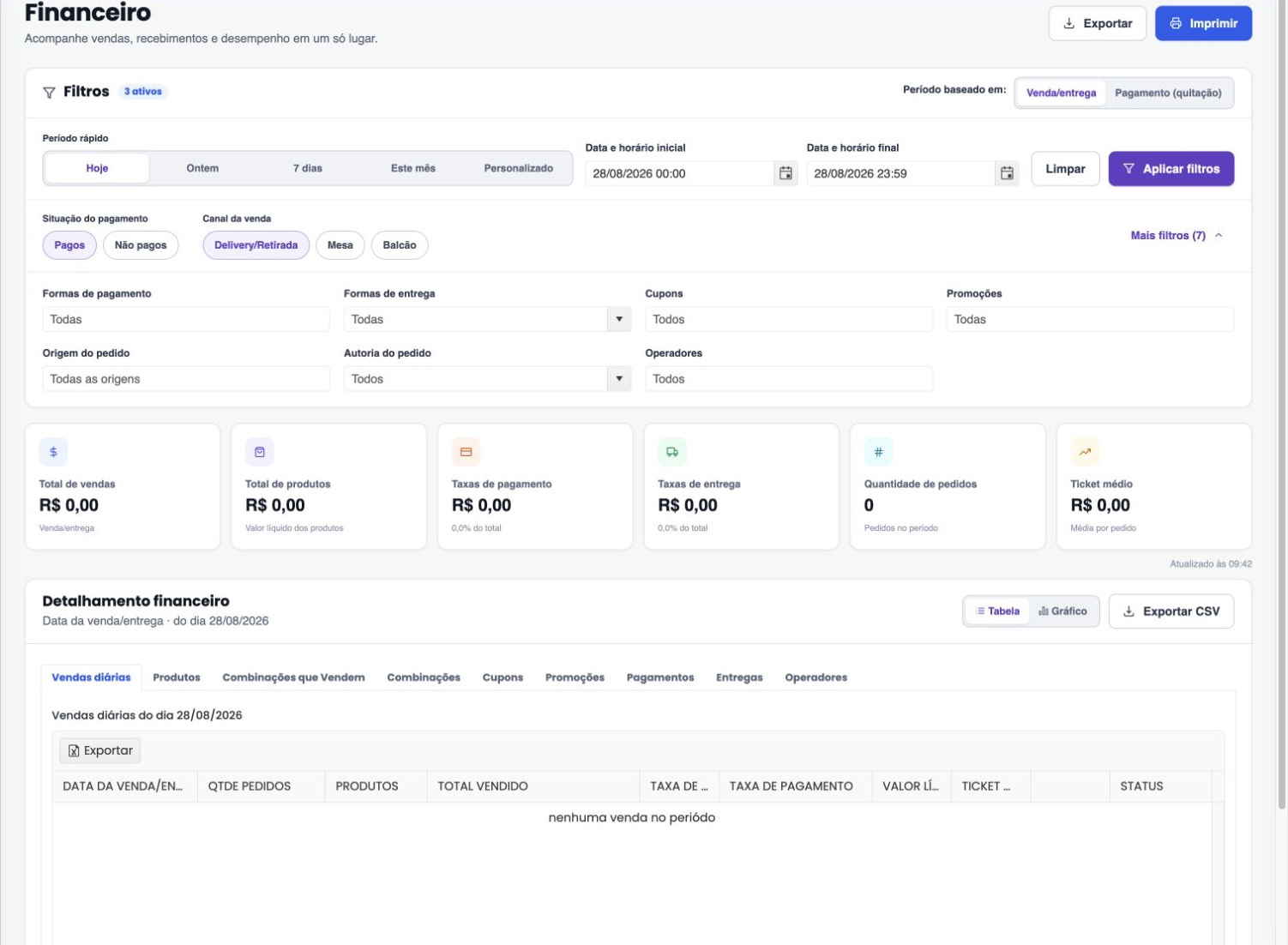Toggle the Delivery/Retirada sales channel chip
The image size is (1288, 945).
tap(256, 245)
